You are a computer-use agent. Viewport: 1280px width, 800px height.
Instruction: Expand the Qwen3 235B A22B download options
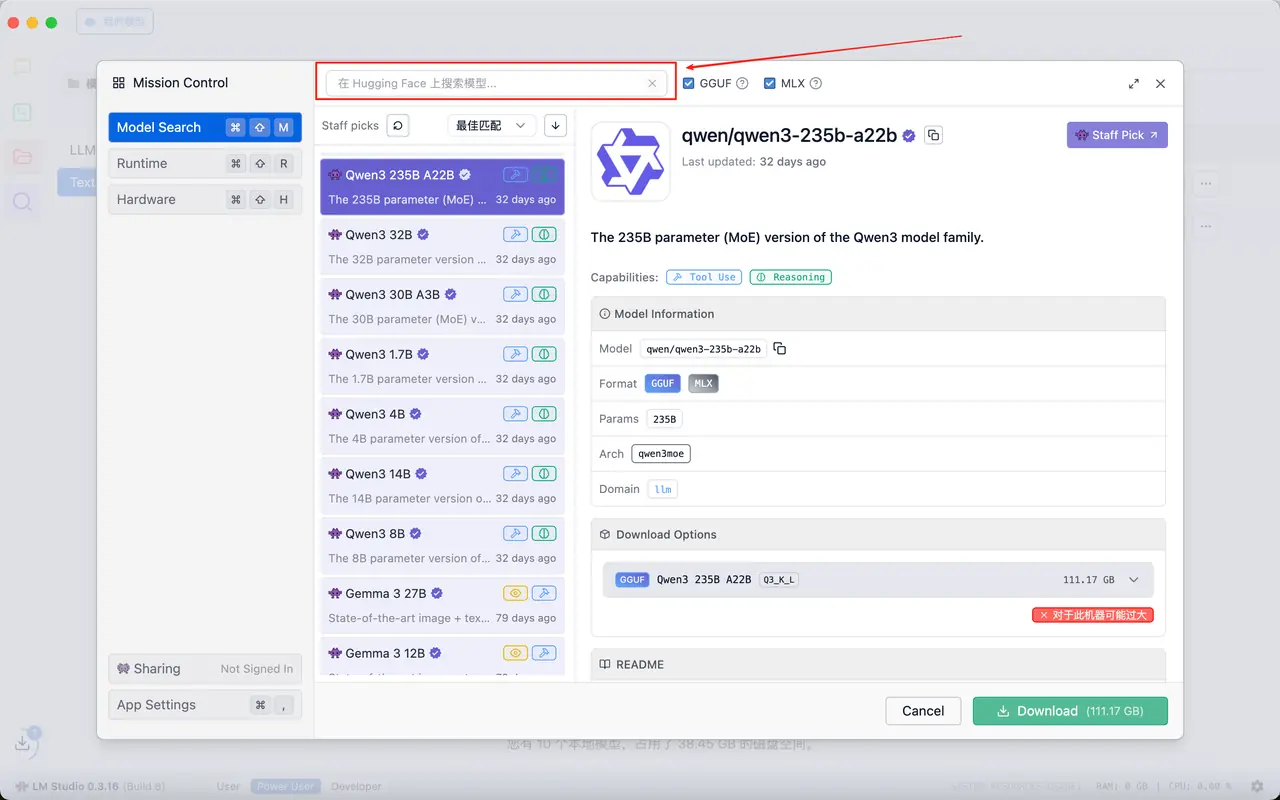[878, 580]
